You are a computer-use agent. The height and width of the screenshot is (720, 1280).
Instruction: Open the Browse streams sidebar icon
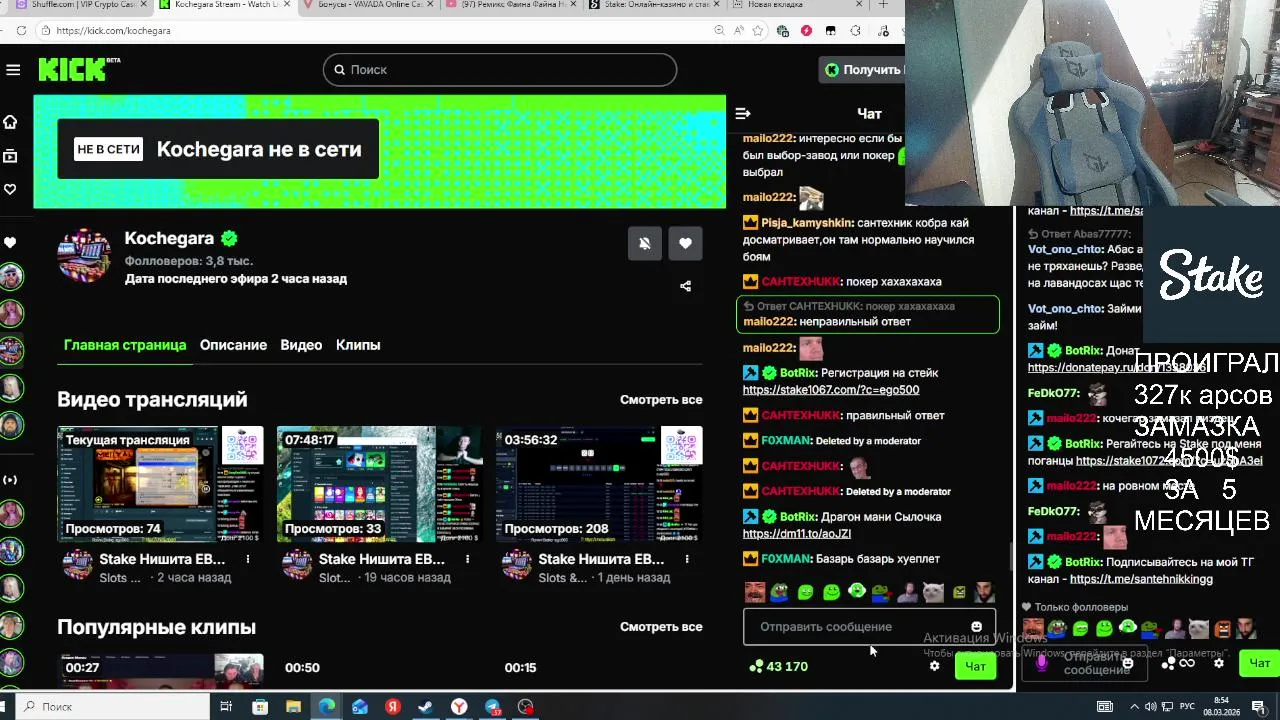[10, 156]
